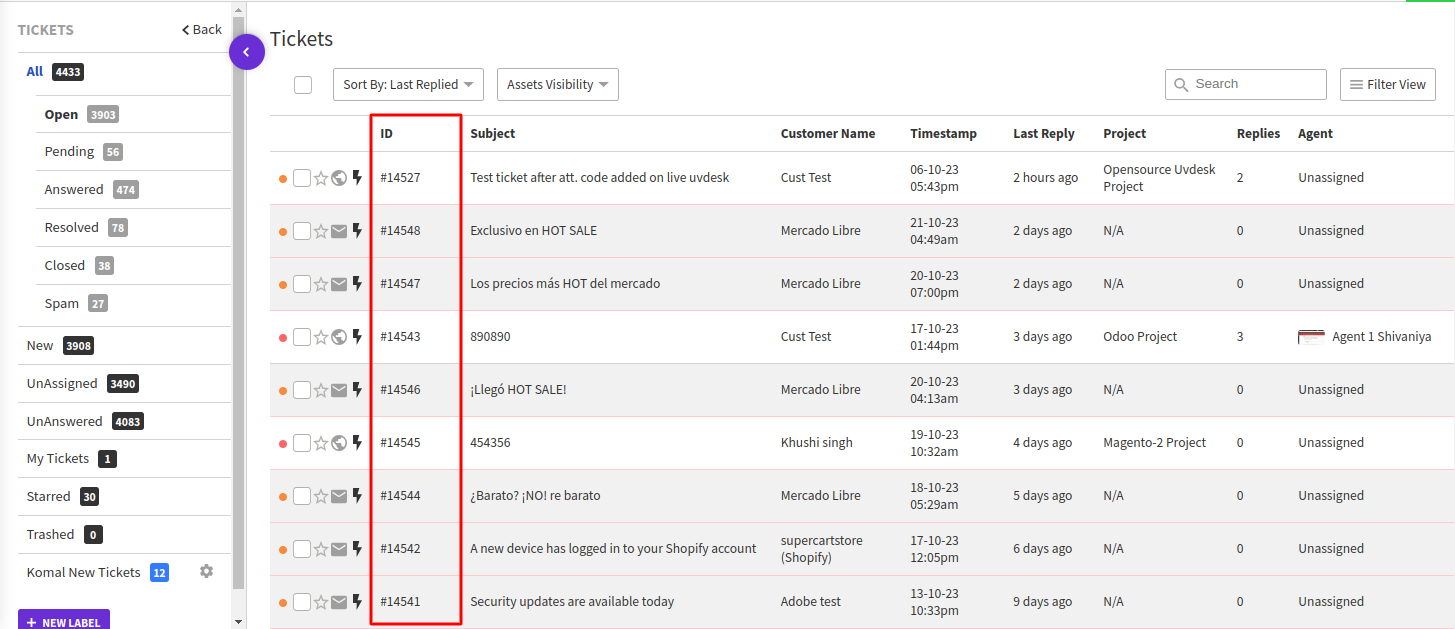
Task: Select checkbox for ticket #14527
Action: click(302, 178)
